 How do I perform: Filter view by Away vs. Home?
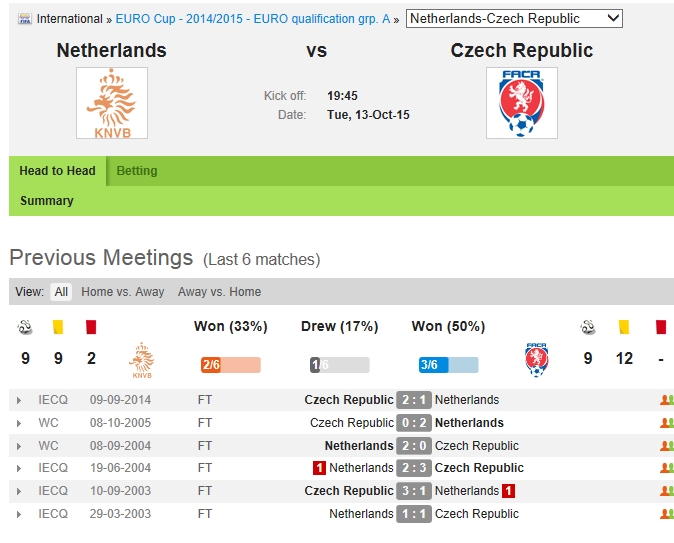219,292
